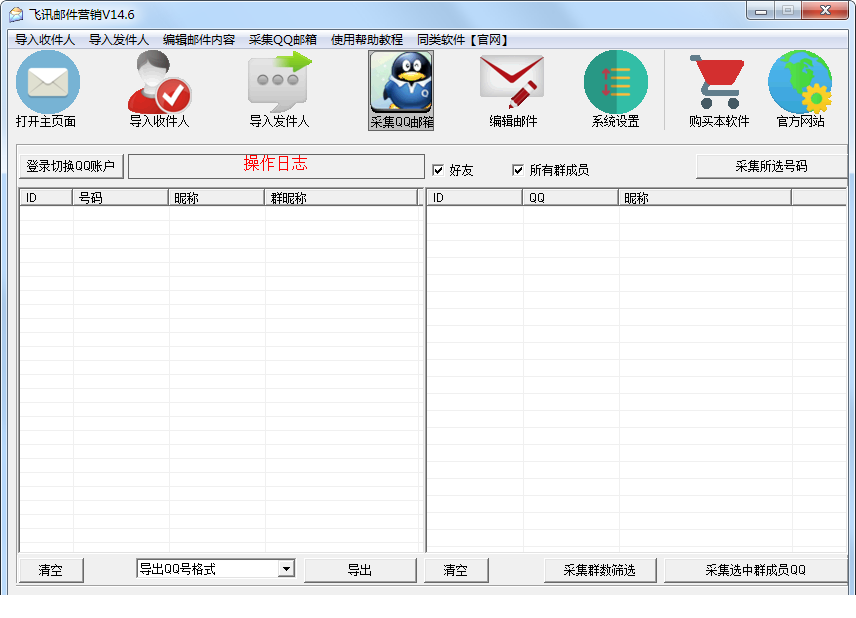Open the 编辑邮件 envelope-pencil icon
Image resolution: width=856 pixels, height=618 pixels.
coord(512,82)
